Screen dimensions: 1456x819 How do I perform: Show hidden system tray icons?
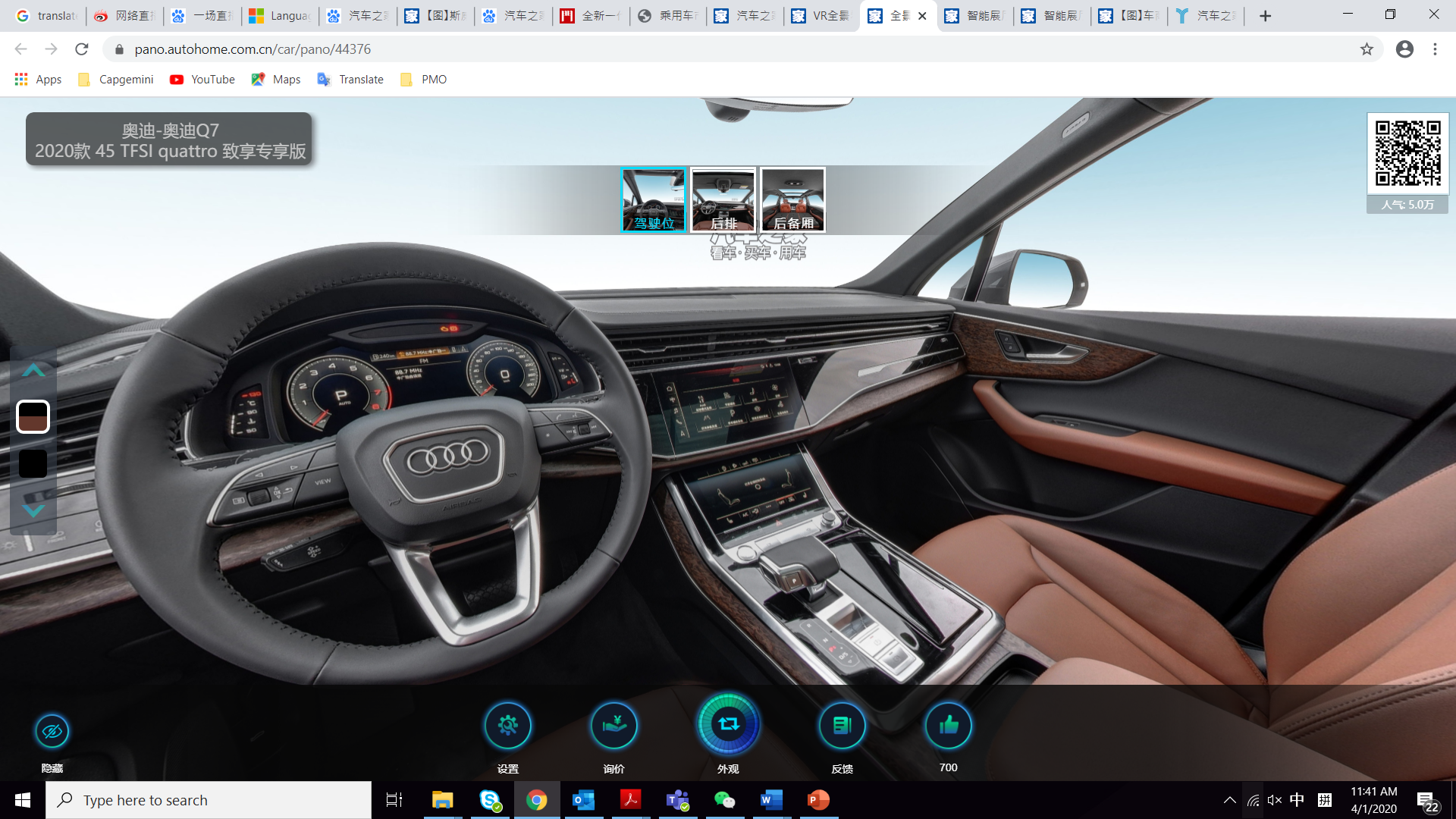coord(1230,800)
